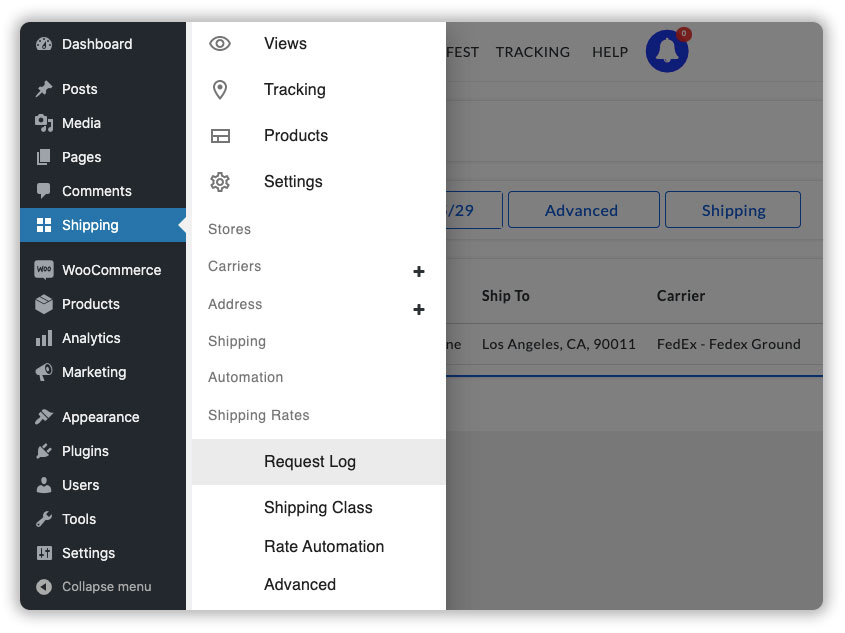This screenshot has width=845, height=633.
Task: Select Advanced in the flyout submenu
Action: click(x=300, y=585)
